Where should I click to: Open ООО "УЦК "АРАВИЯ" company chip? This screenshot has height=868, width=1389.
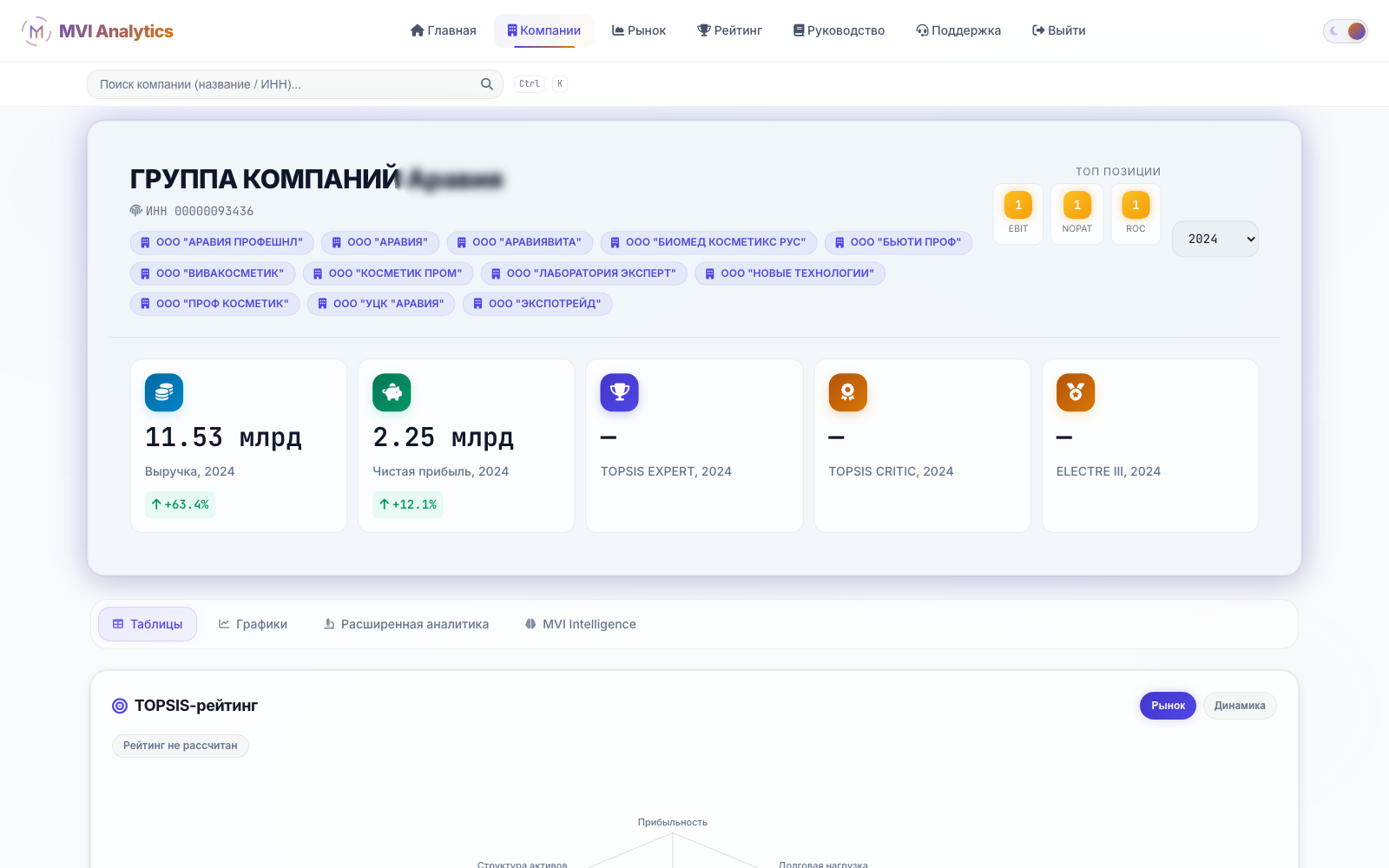(381, 304)
